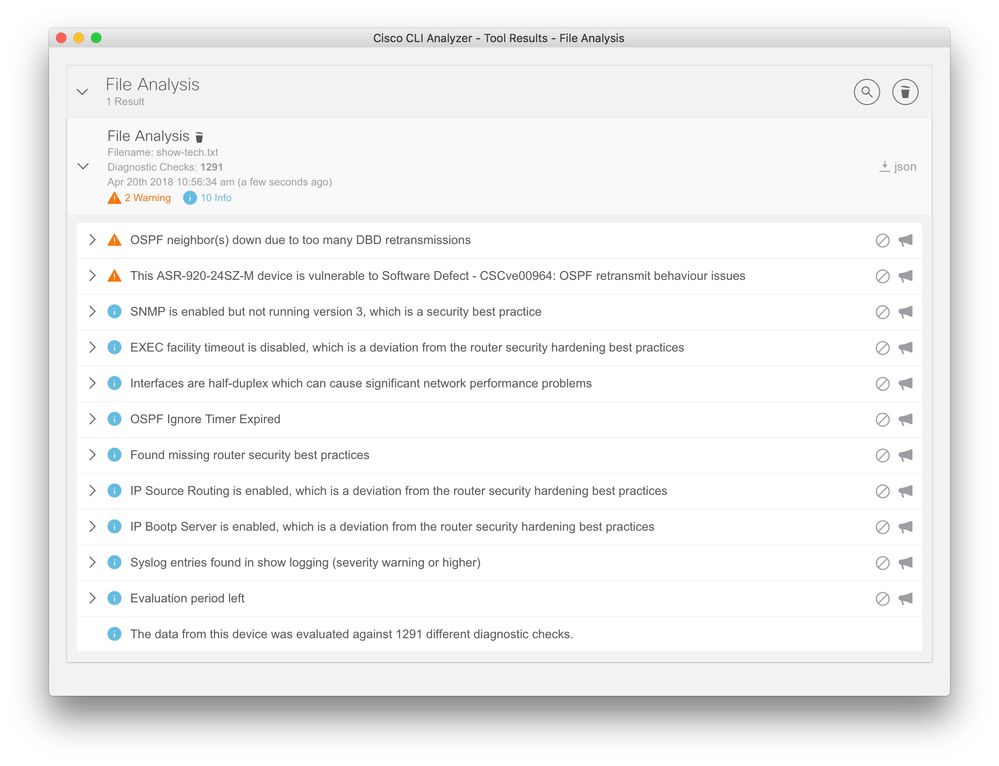Ignore the IP Bootp Server result
Viewport: 999px width, 766px height.
[882, 527]
